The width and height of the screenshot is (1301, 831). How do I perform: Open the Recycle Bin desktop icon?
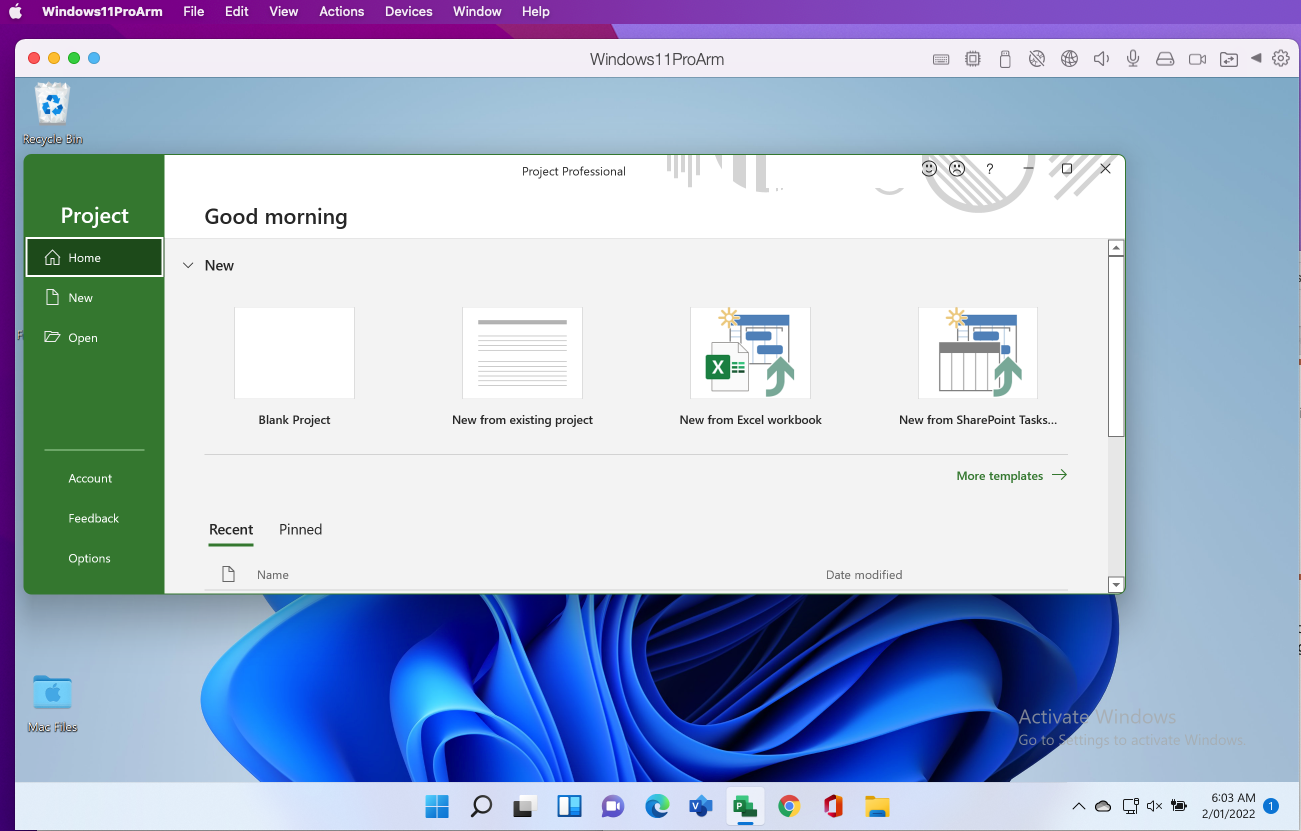click(x=52, y=114)
